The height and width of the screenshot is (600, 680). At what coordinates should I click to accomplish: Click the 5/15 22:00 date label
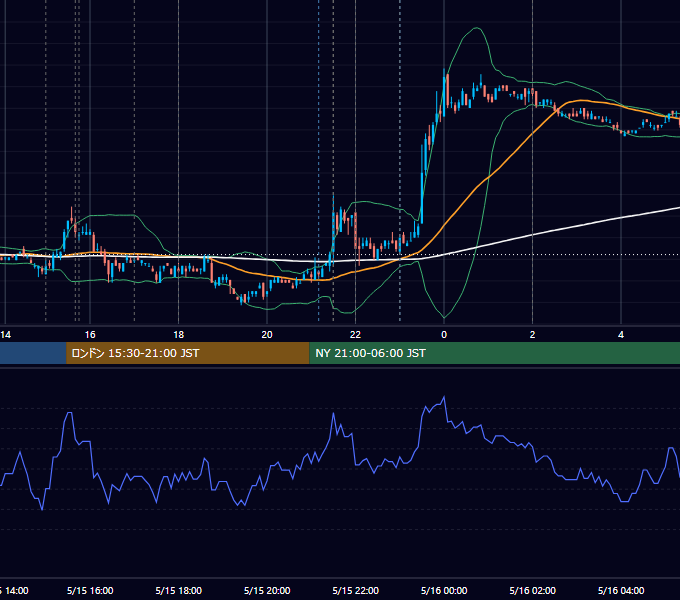coord(356,590)
